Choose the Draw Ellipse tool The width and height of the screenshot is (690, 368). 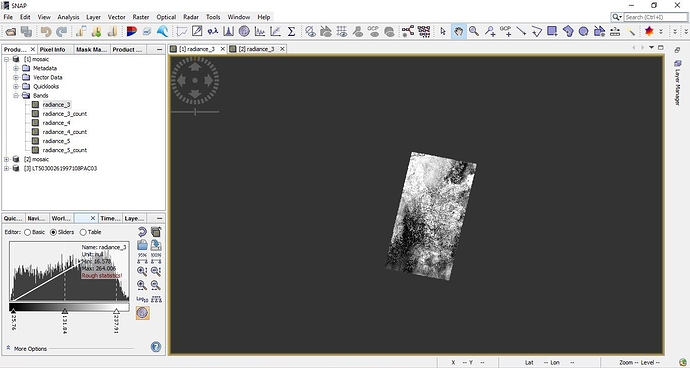tap(584, 31)
